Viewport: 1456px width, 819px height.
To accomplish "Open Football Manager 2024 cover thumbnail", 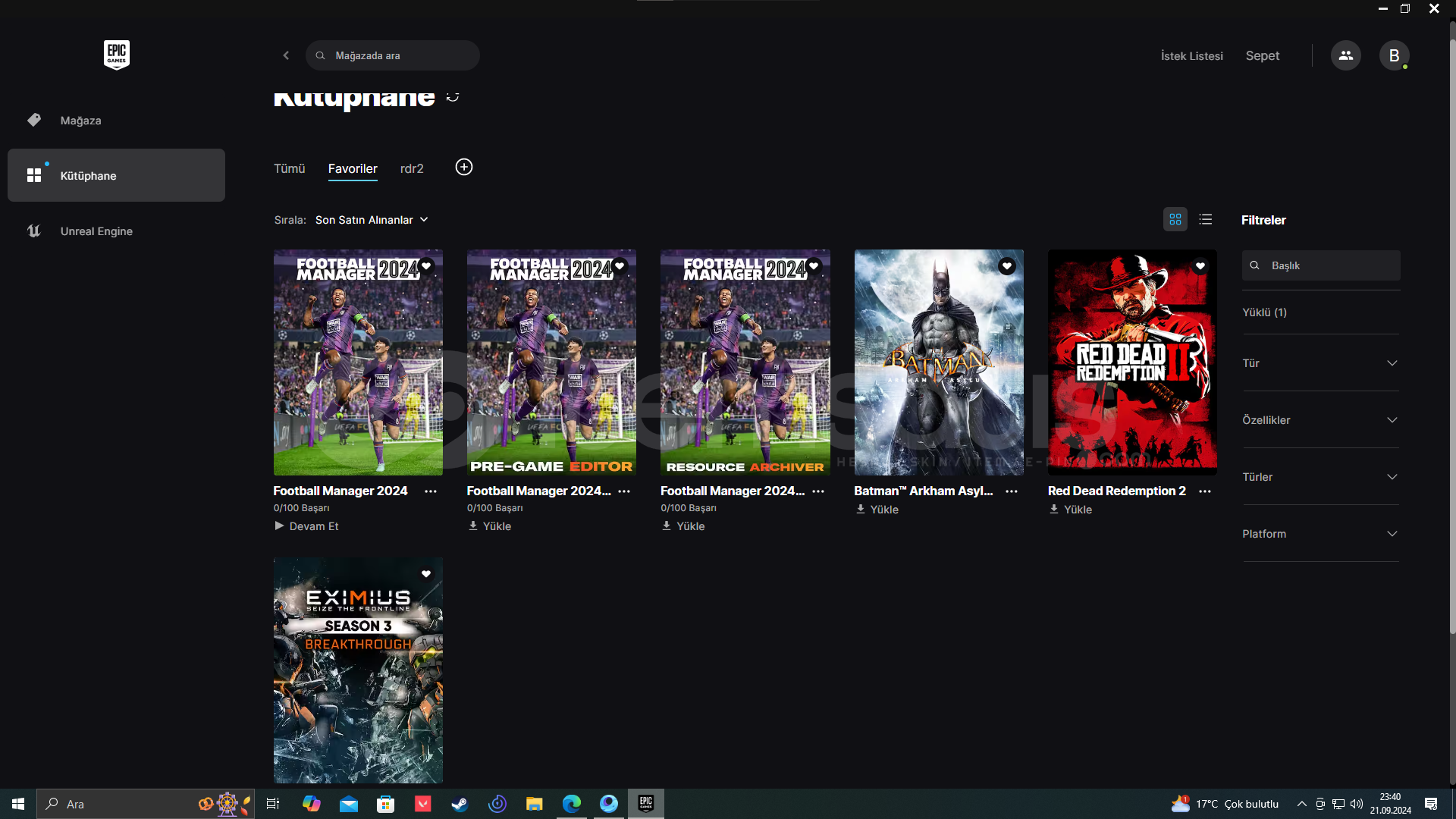I will coord(358,362).
